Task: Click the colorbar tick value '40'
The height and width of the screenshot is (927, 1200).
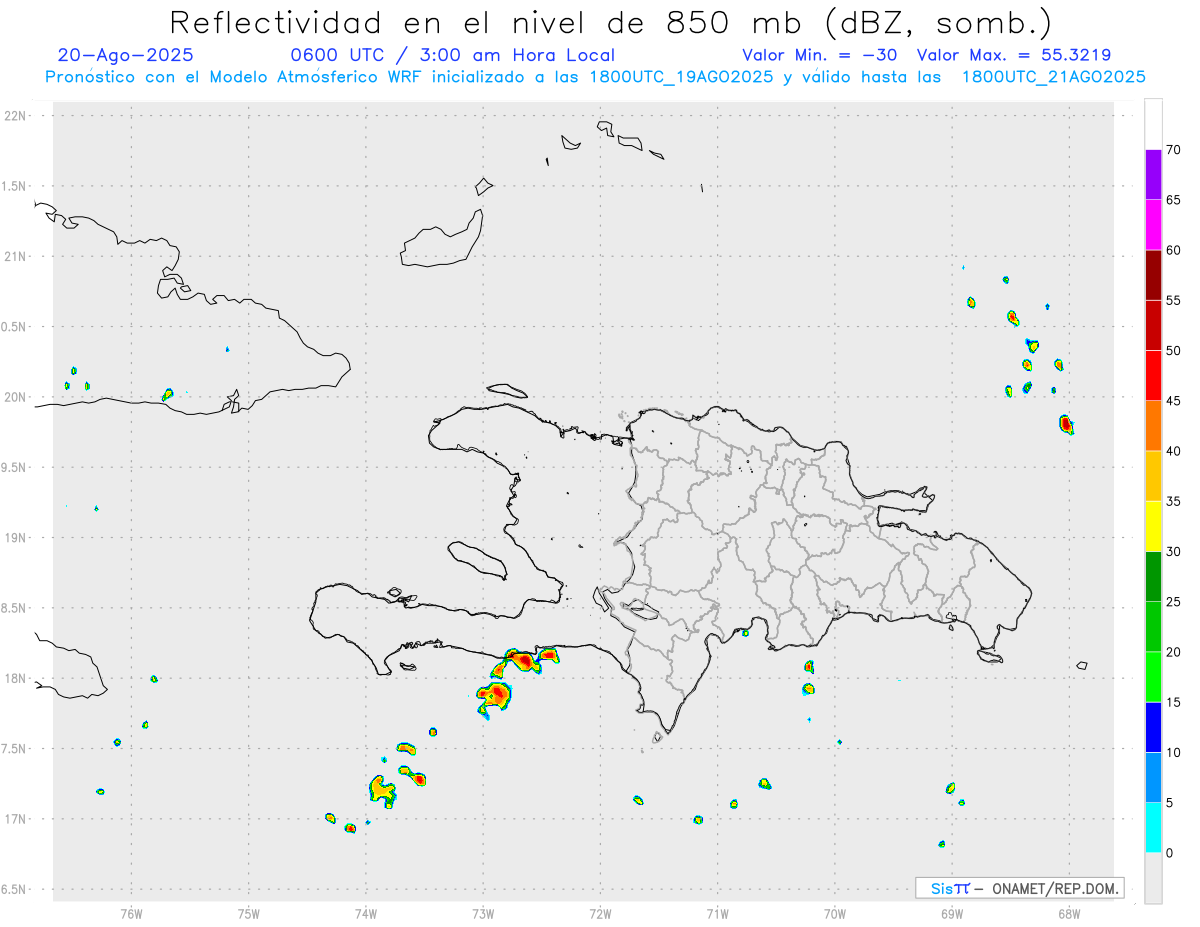Action: [1173, 451]
